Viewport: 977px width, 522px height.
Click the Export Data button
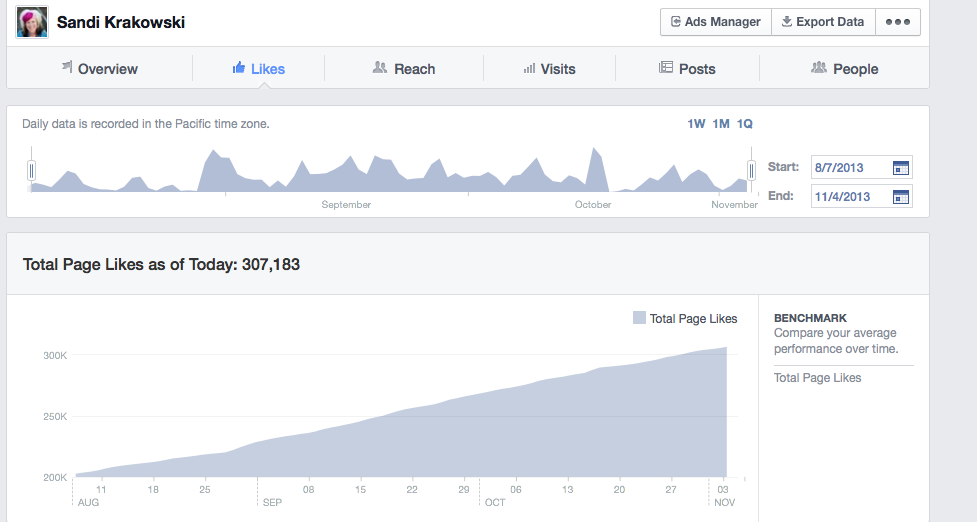pos(822,22)
